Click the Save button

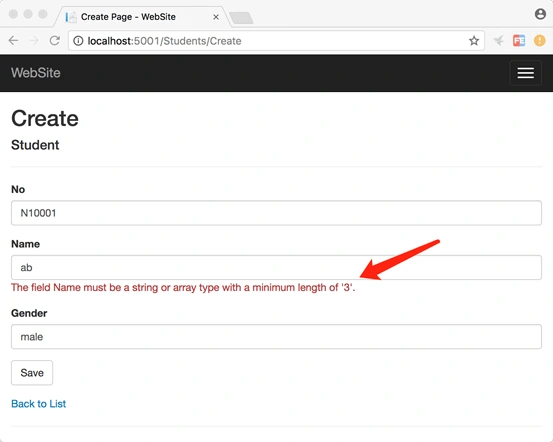[x=32, y=373]
